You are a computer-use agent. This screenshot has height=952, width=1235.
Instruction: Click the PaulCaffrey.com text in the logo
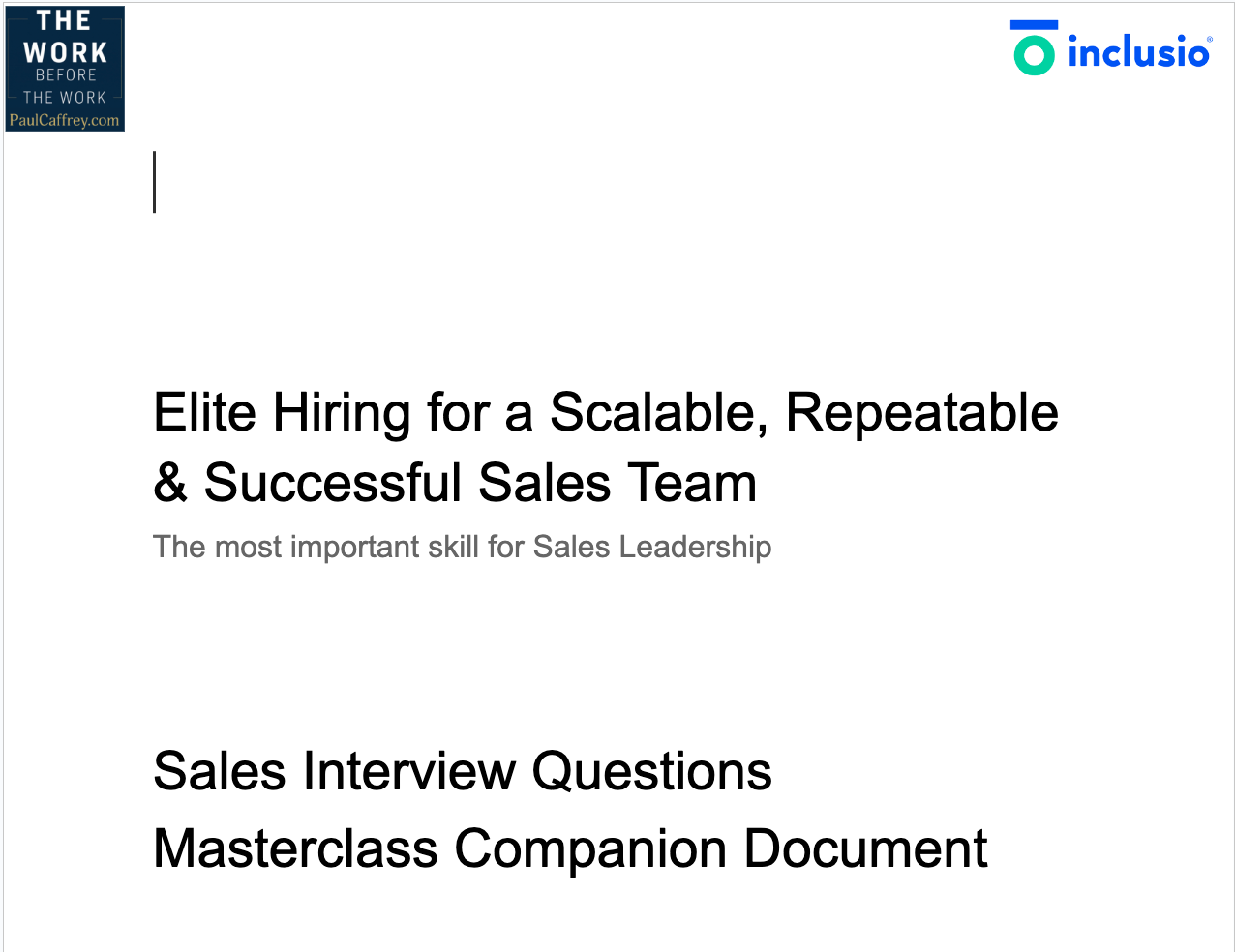point(64,121)
